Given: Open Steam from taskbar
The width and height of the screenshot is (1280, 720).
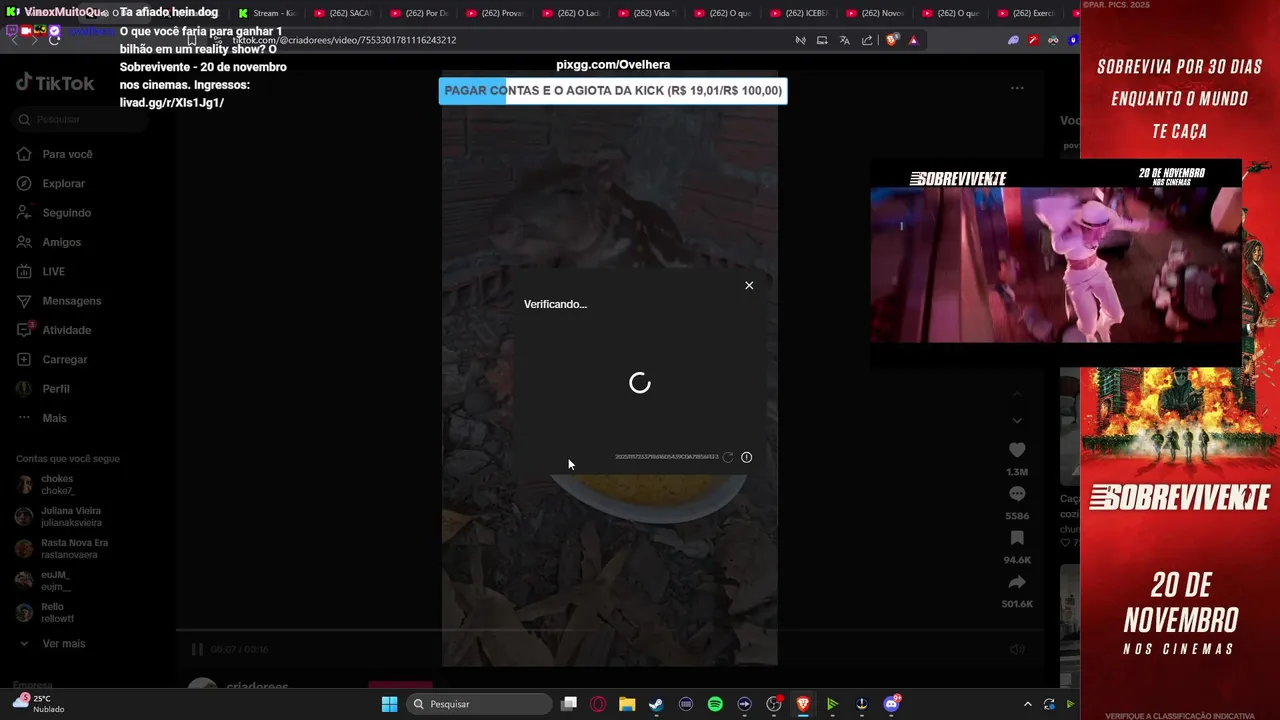Looking at the screenshot, I should click(x=656, y=704).
